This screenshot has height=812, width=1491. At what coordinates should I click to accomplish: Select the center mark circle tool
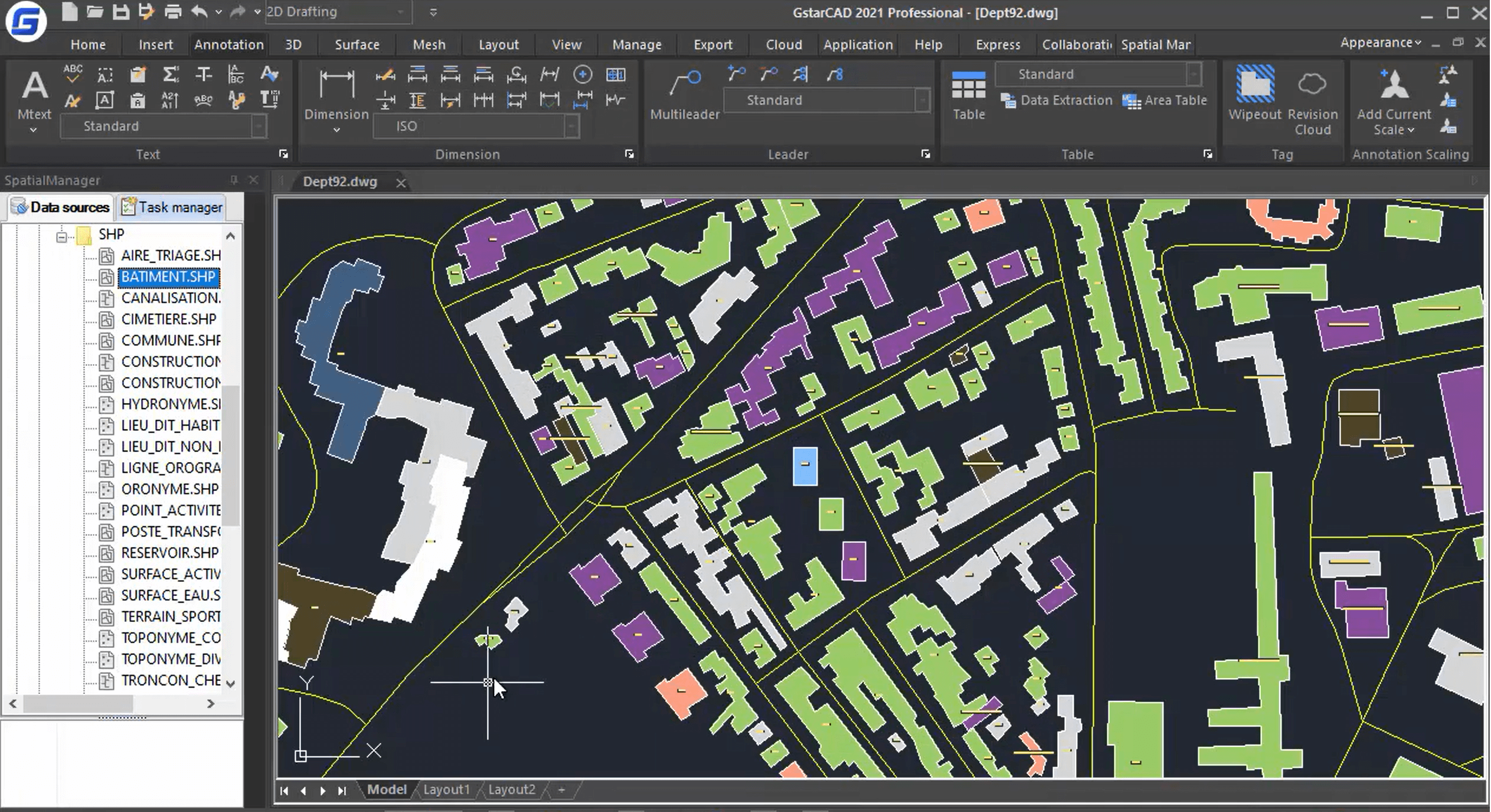[x=583, y=74]
